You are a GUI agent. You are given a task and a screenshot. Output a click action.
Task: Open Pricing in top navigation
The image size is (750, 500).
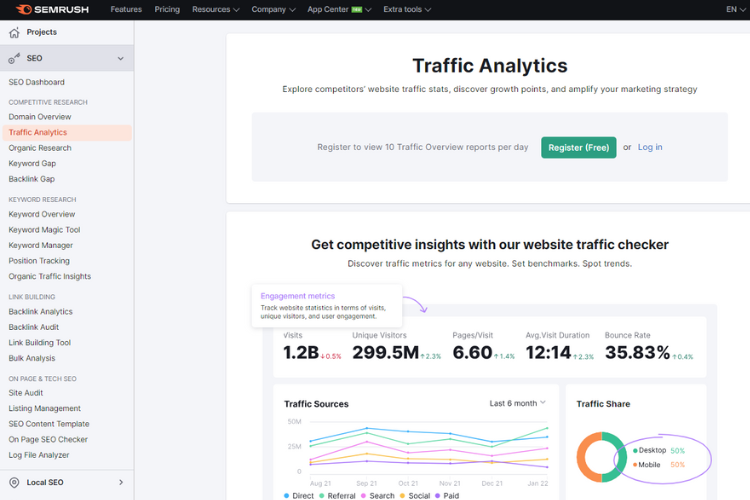tap(167, 10)
